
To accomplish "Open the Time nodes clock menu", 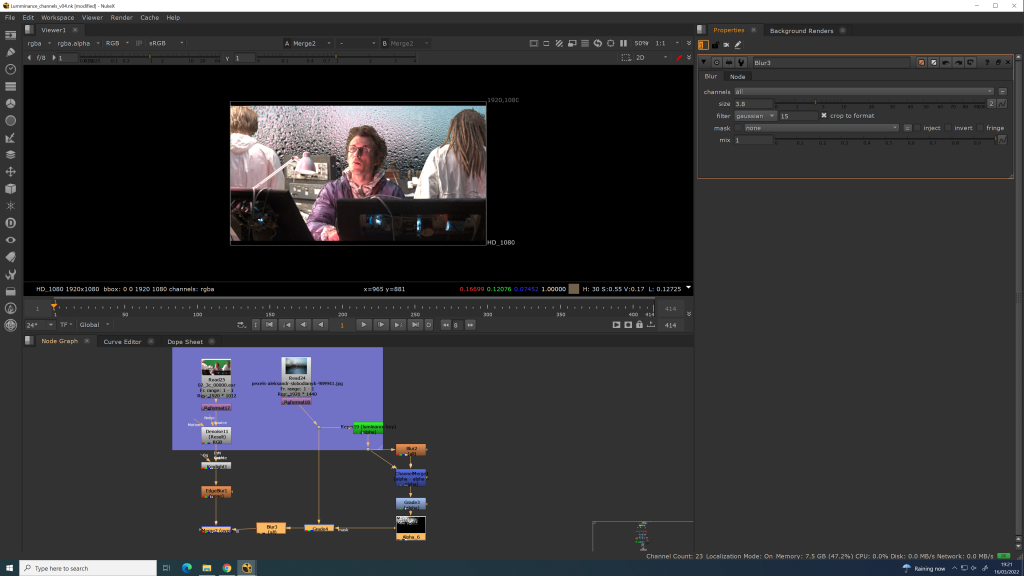I will click(10, 69).
